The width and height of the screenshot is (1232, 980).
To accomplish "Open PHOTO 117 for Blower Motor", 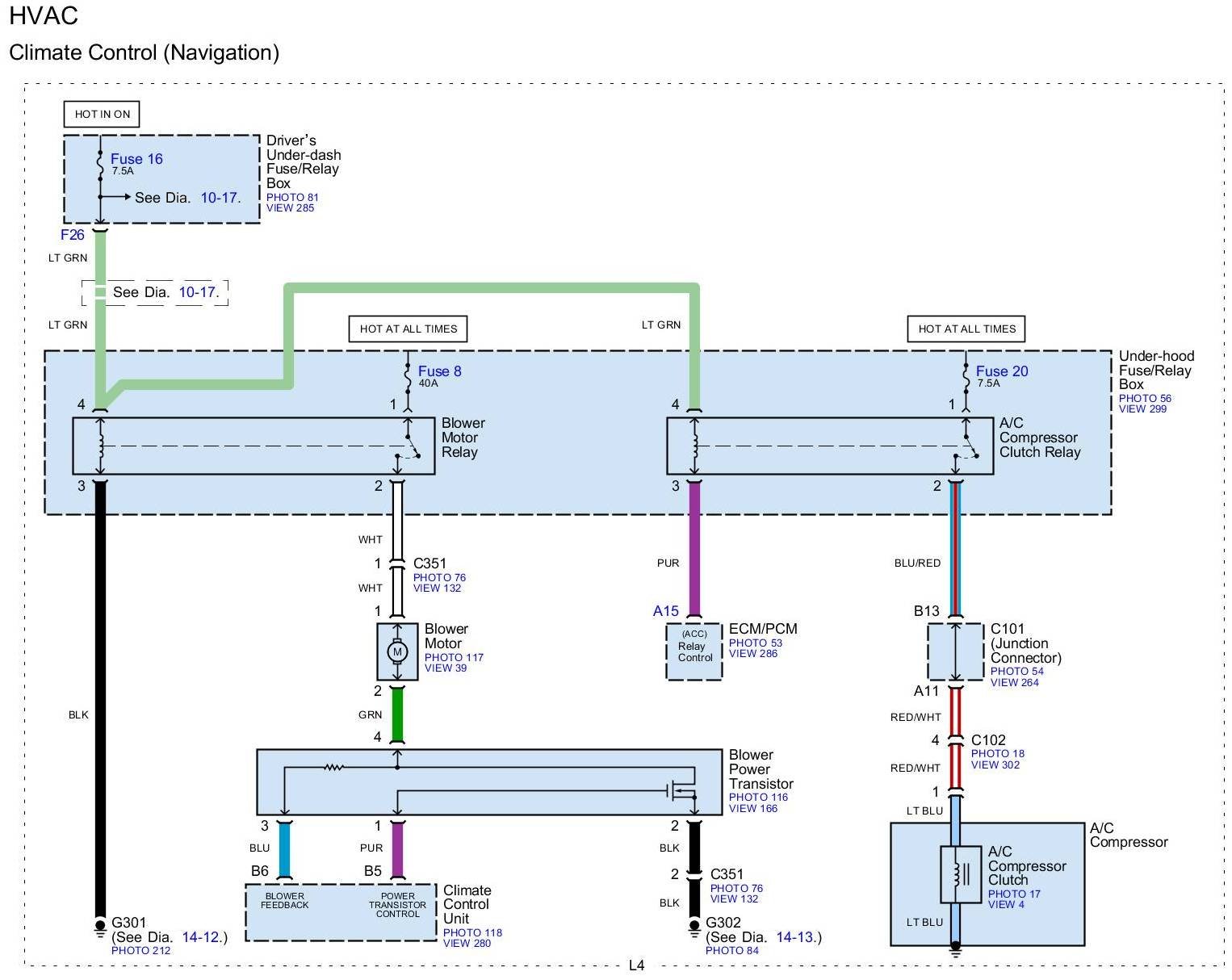I will click(454, 657).
